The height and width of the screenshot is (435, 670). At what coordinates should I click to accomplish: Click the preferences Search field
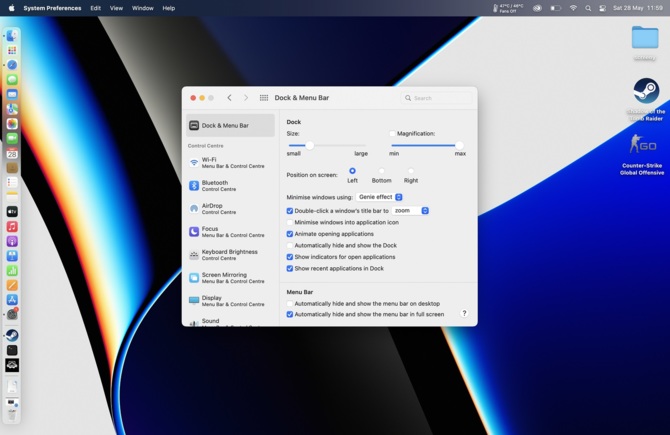pos(437,98)
